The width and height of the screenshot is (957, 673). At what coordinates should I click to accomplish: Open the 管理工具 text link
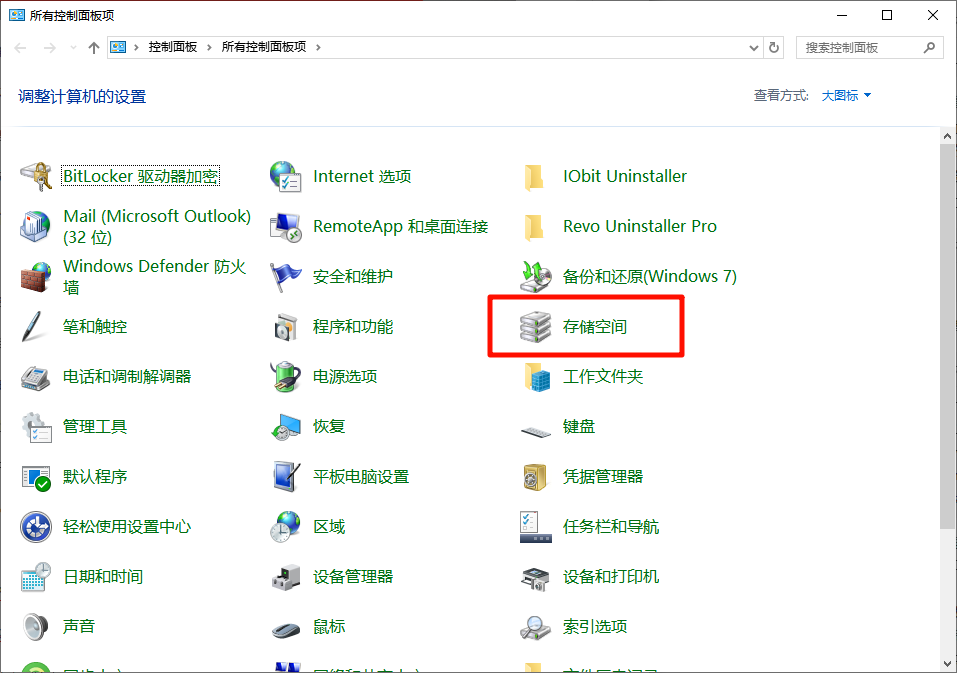pos(95,426)
